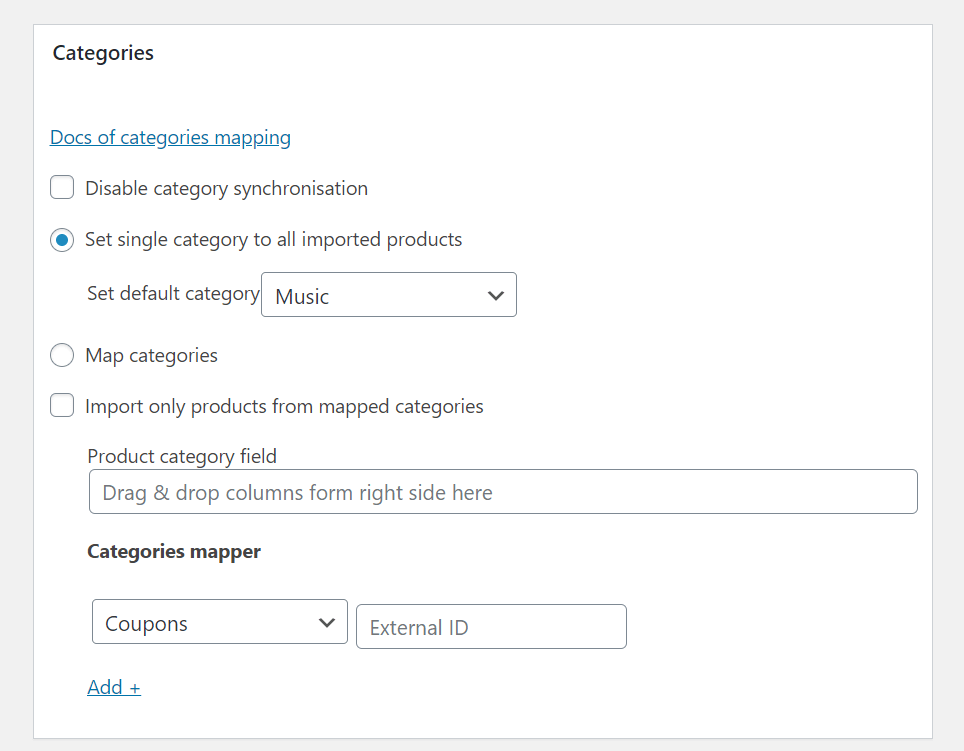This screenshot has width=964, height=751.
Task: Click the chevron arrow on Coupons dropdown
Action: tap(326, 623)
